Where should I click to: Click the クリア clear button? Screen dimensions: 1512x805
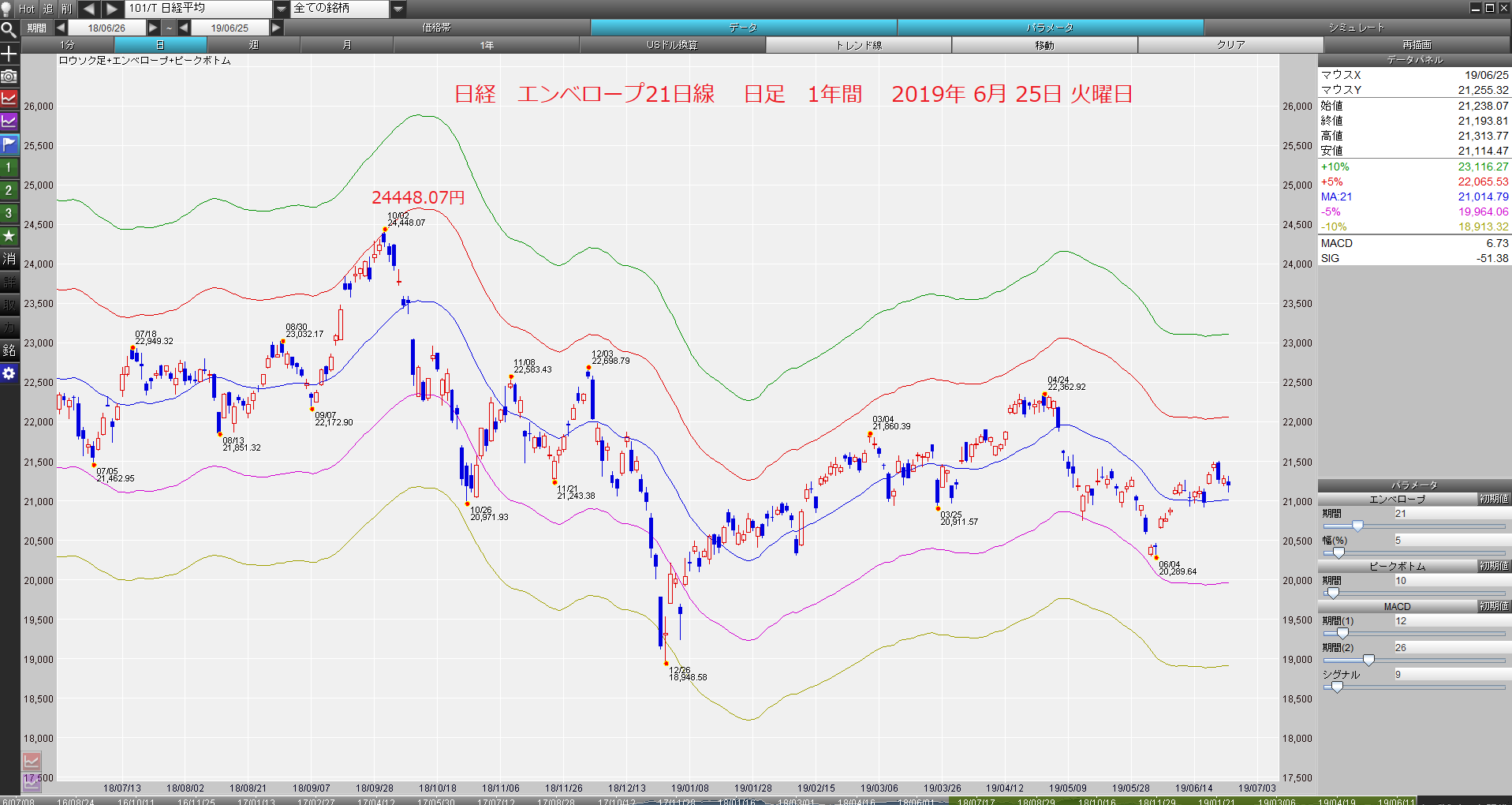tap(1230, 45)
